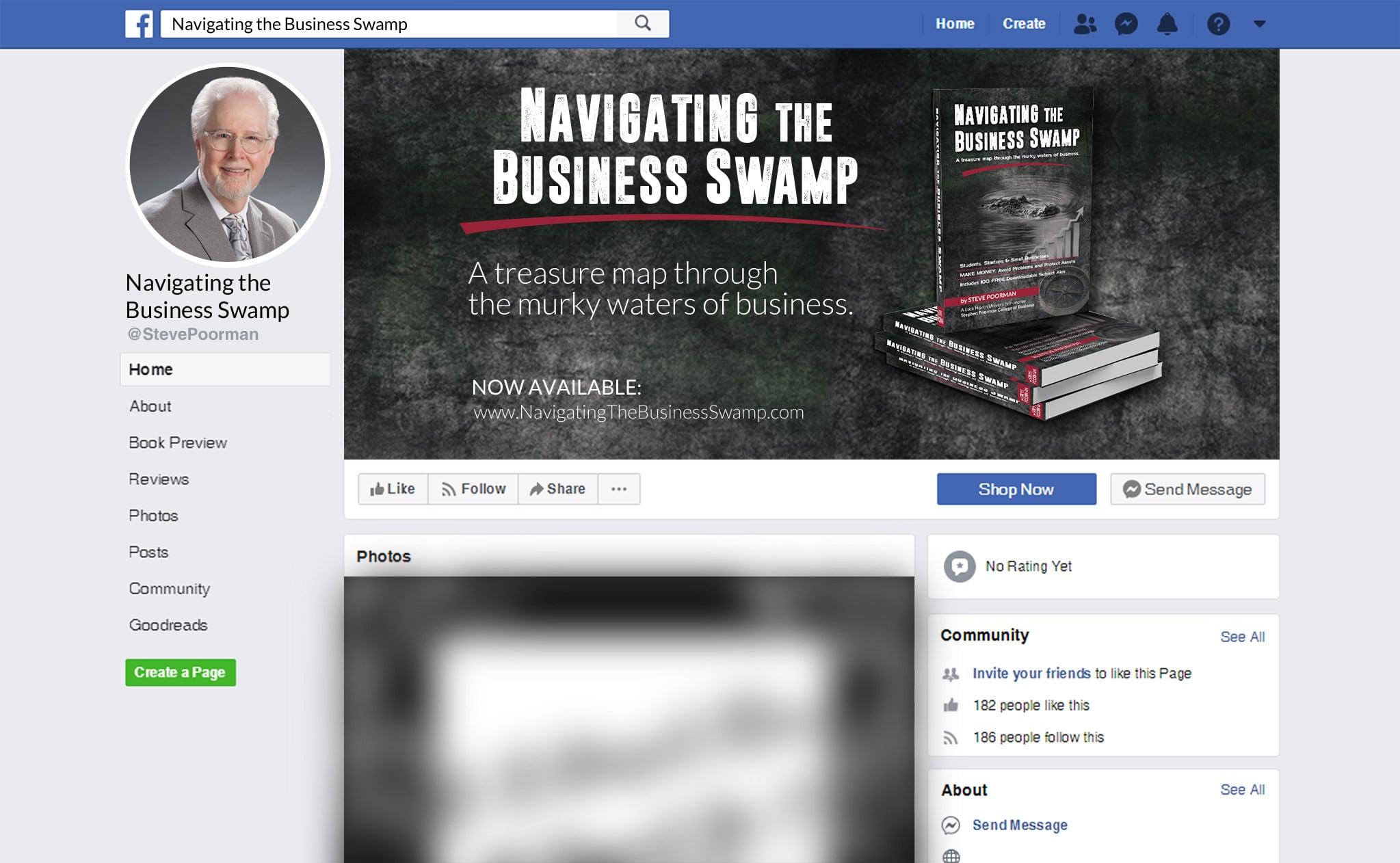Click the Facebook logo icon

coord(139,24)
